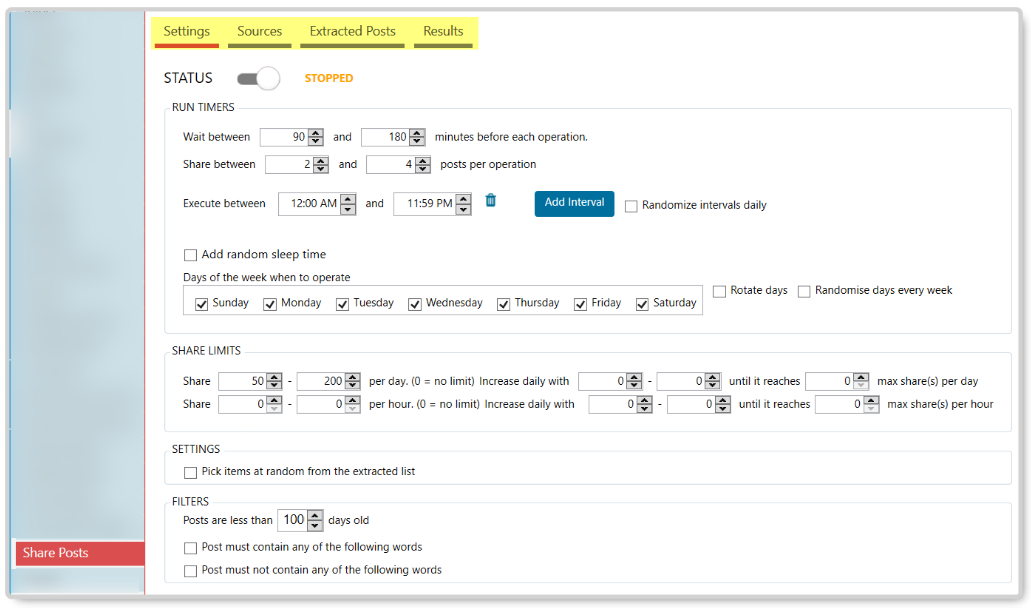Open the Settings tab
This screenshot has height=608, width=1031.
(187, 31)
